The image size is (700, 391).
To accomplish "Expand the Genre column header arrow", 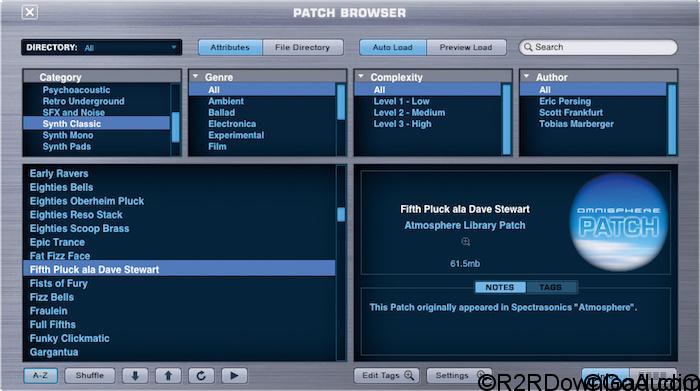I will pyautogui.click(x=196, y=77).
